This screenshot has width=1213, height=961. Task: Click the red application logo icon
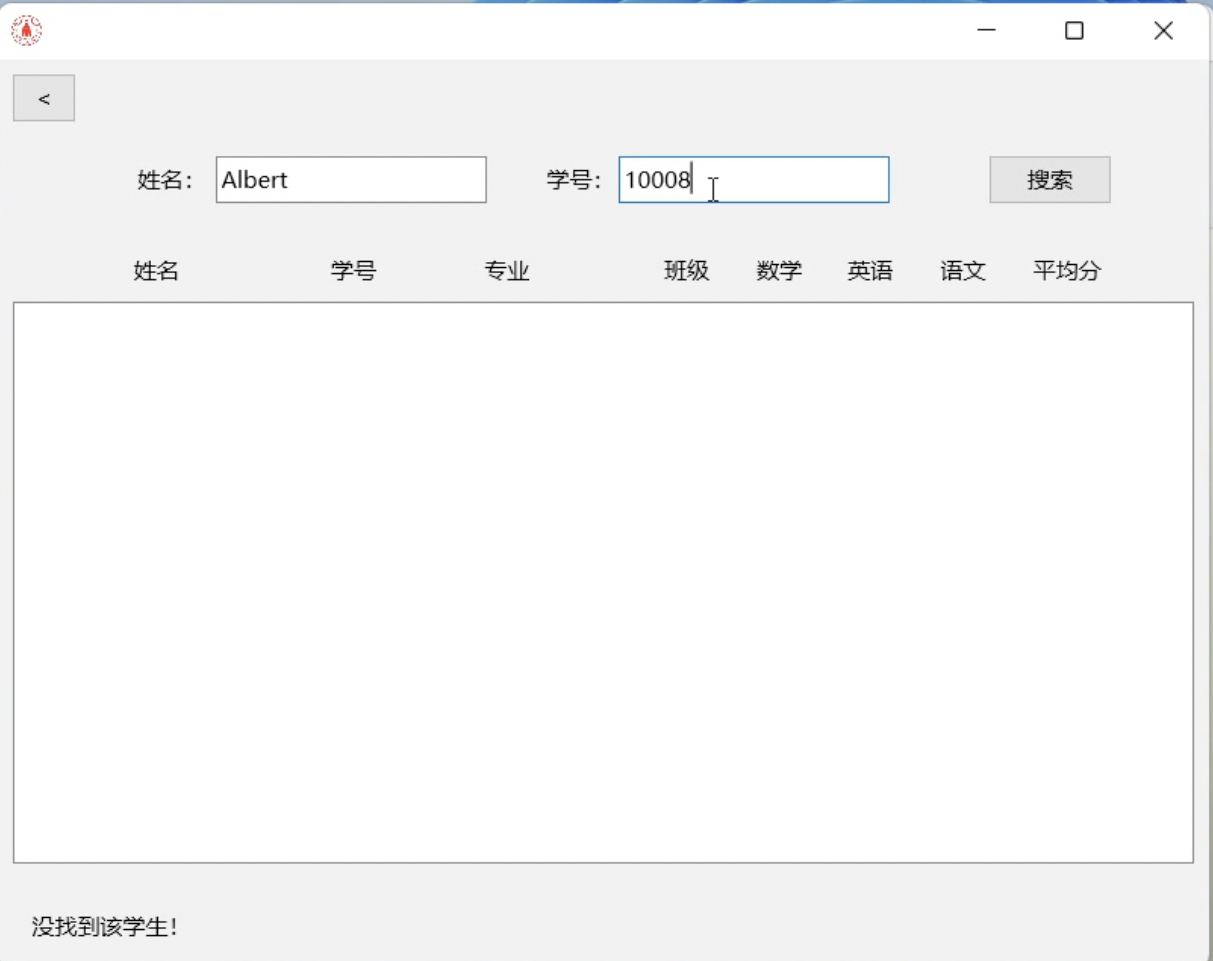[27, 31]
